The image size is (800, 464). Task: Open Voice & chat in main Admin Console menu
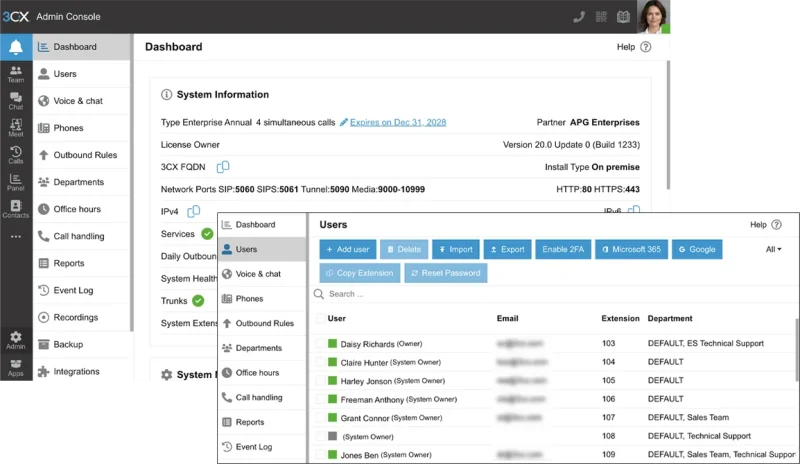pyautogui.click(x=82, y=101)
